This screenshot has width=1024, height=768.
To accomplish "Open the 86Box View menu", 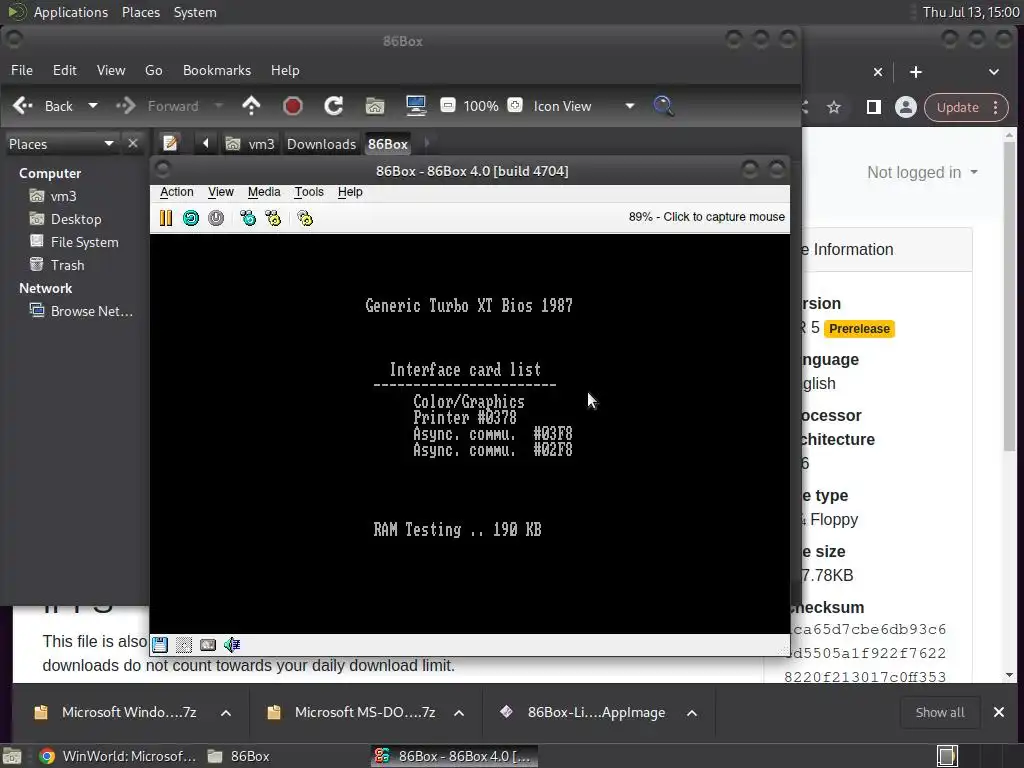I will coord(221,192).
